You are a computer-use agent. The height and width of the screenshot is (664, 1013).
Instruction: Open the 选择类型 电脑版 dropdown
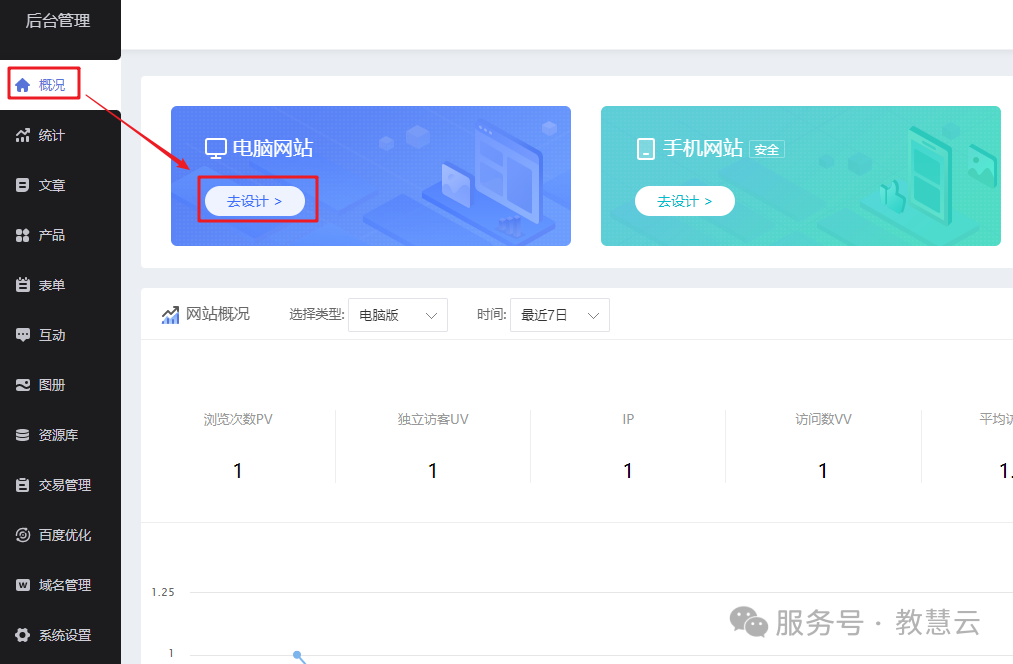point(397,315)
